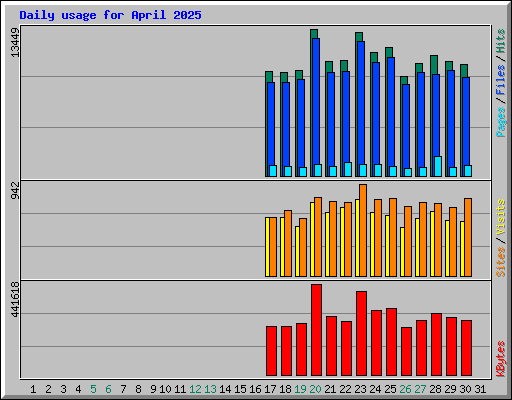512x400 pixels.
Task: Click day 28 label on the x-axis
Action: tap(435, 389)
